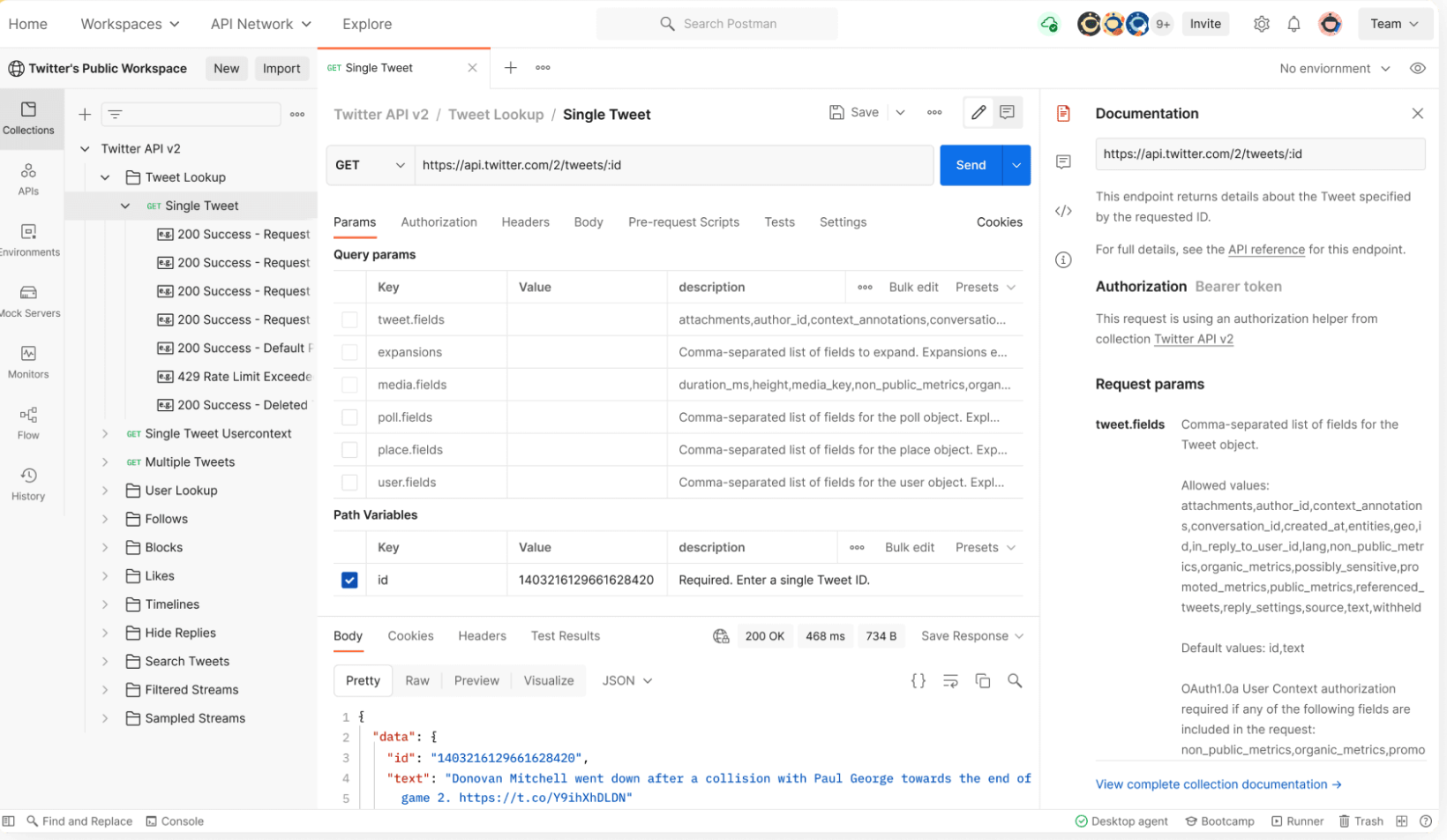Image resolution: width=1447 pixels, height=840 pixels.
Task: Enable the tweet.fields parameter checkbox
Action: pyautogui.click(x=349, y=319)
